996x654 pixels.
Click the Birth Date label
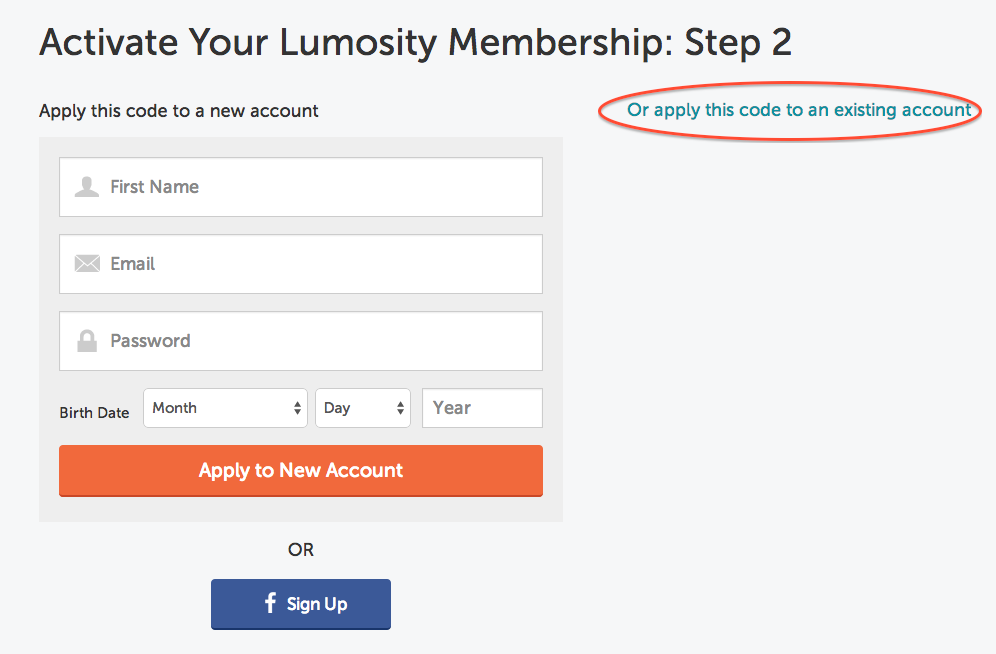94,412
